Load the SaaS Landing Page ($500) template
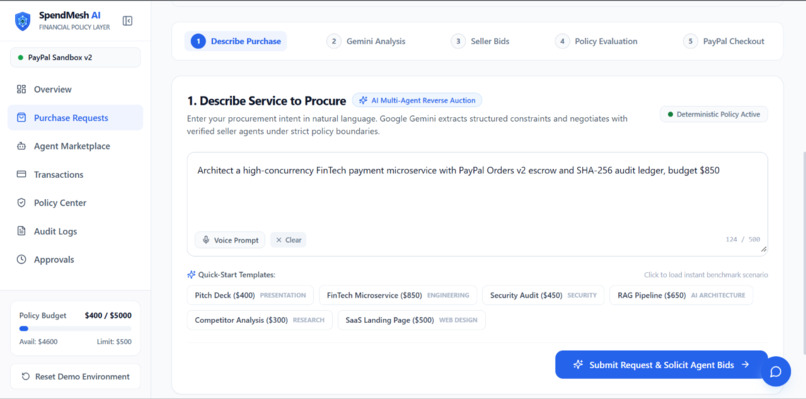Screen dimensions: 806x399 (411, 320)
